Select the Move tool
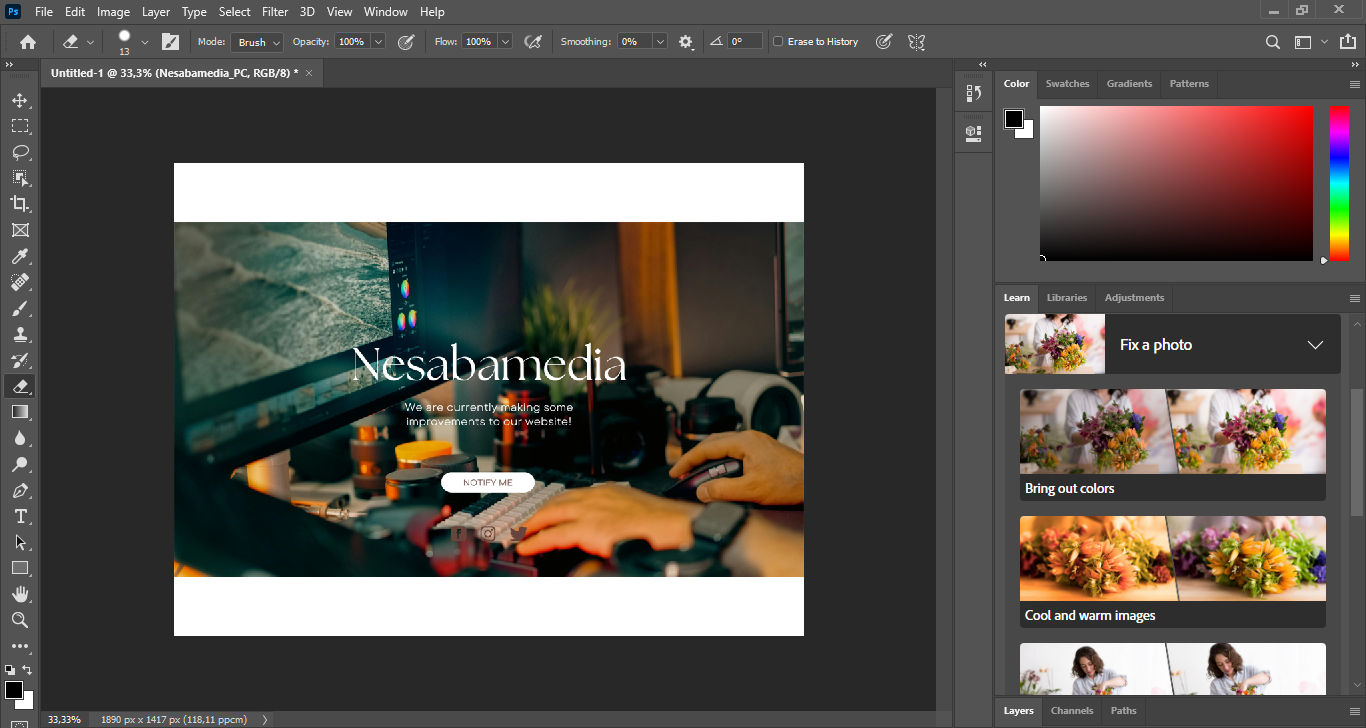This screenshot has height=728, width=1366. coord(20,101)
